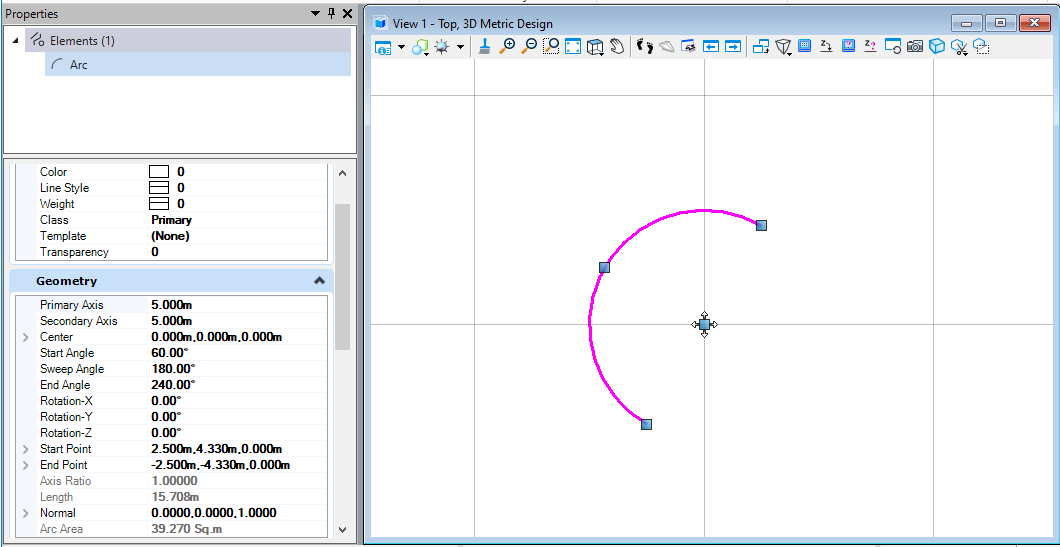1060x547 pixels.
Task: Click the Fit View icon
Action: [573, 47]
